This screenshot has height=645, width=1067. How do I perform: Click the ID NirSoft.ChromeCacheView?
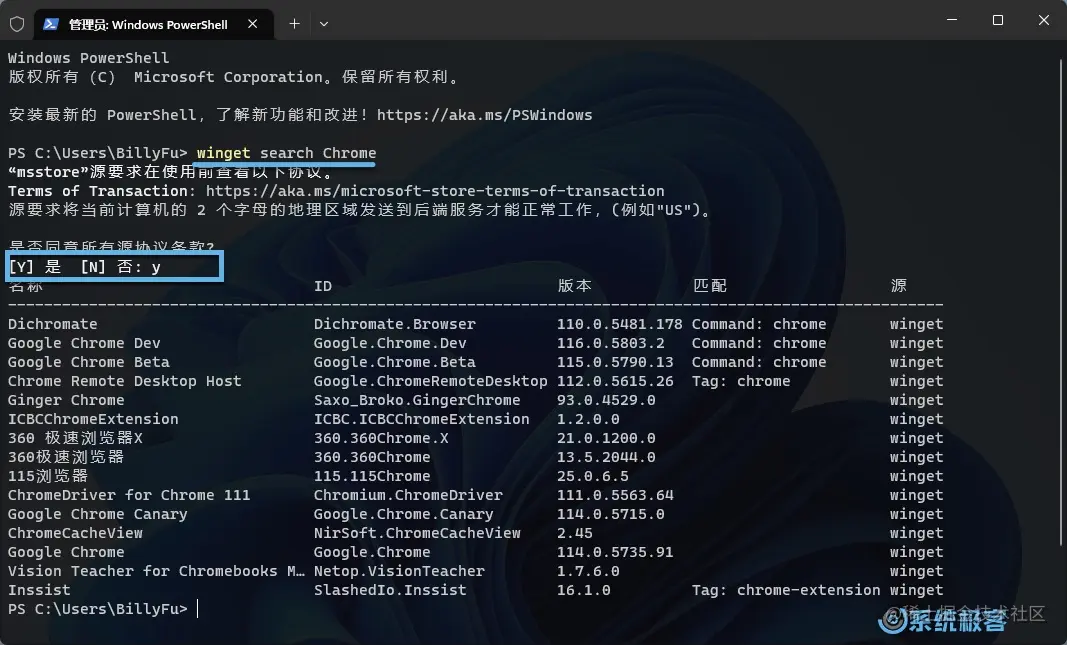417,533
